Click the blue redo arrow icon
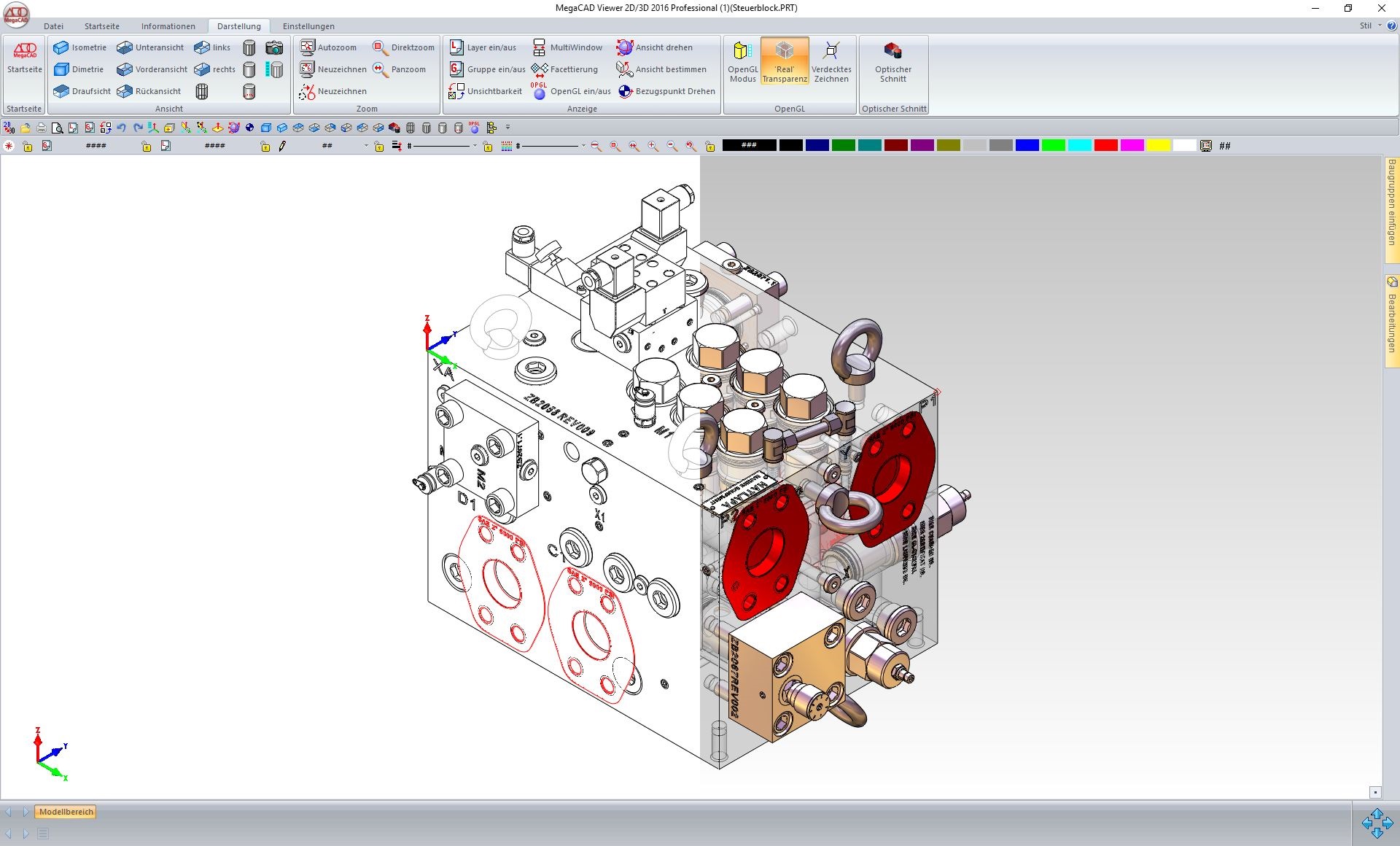Viewport: 1400px width, 846px height. [138, 128]
